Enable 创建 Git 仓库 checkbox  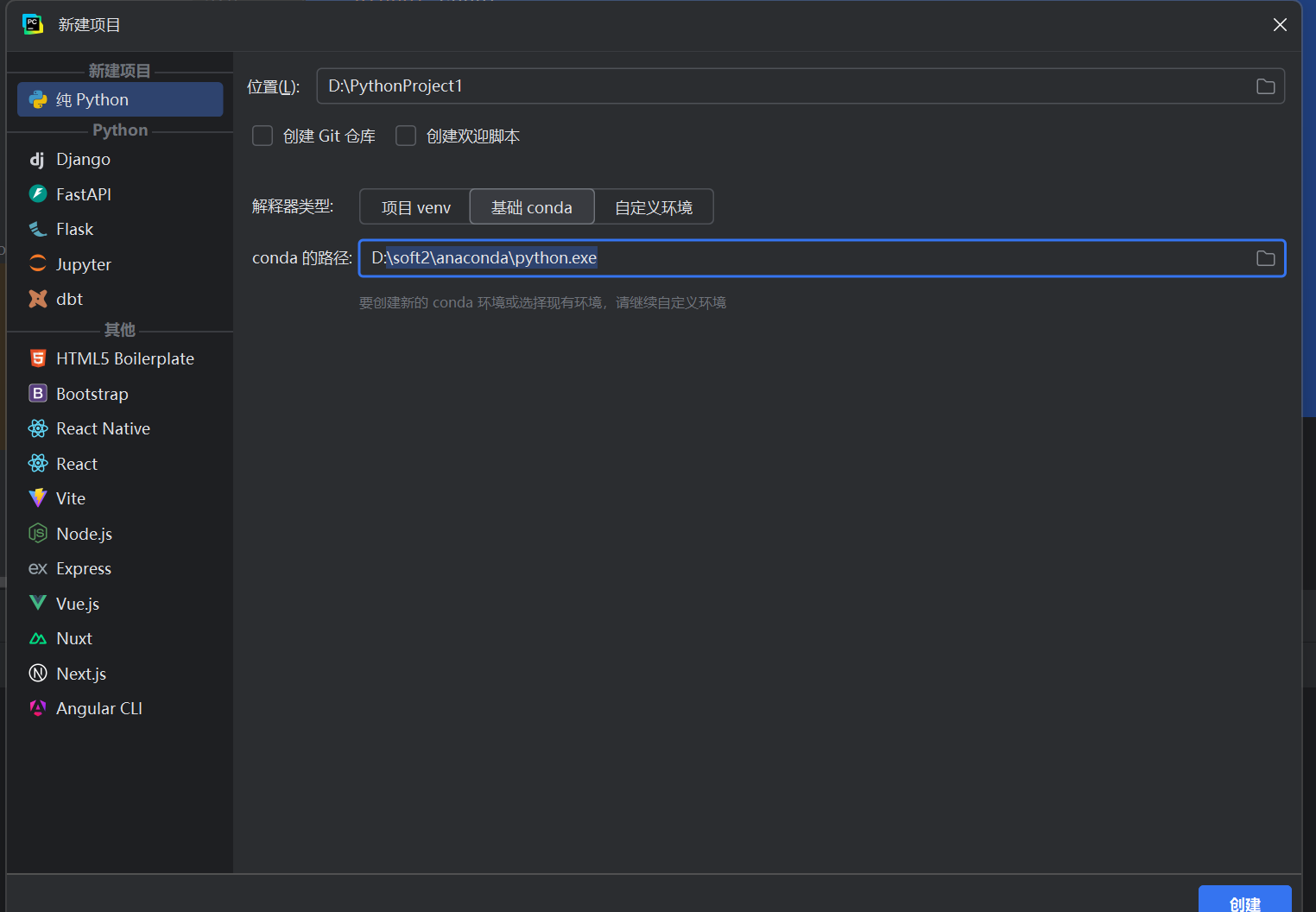263,136
